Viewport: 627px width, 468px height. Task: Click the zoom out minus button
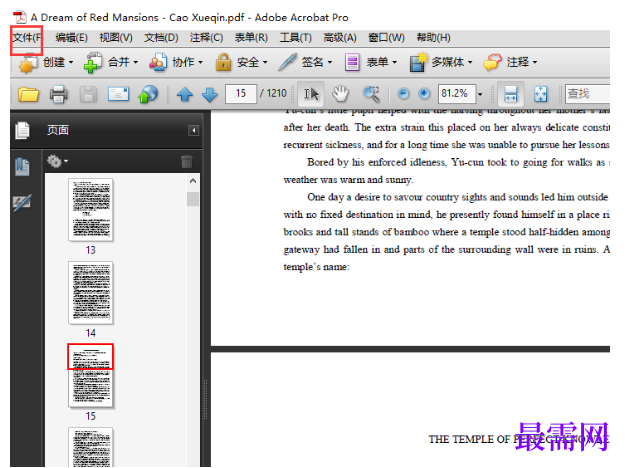pos(403,94)
